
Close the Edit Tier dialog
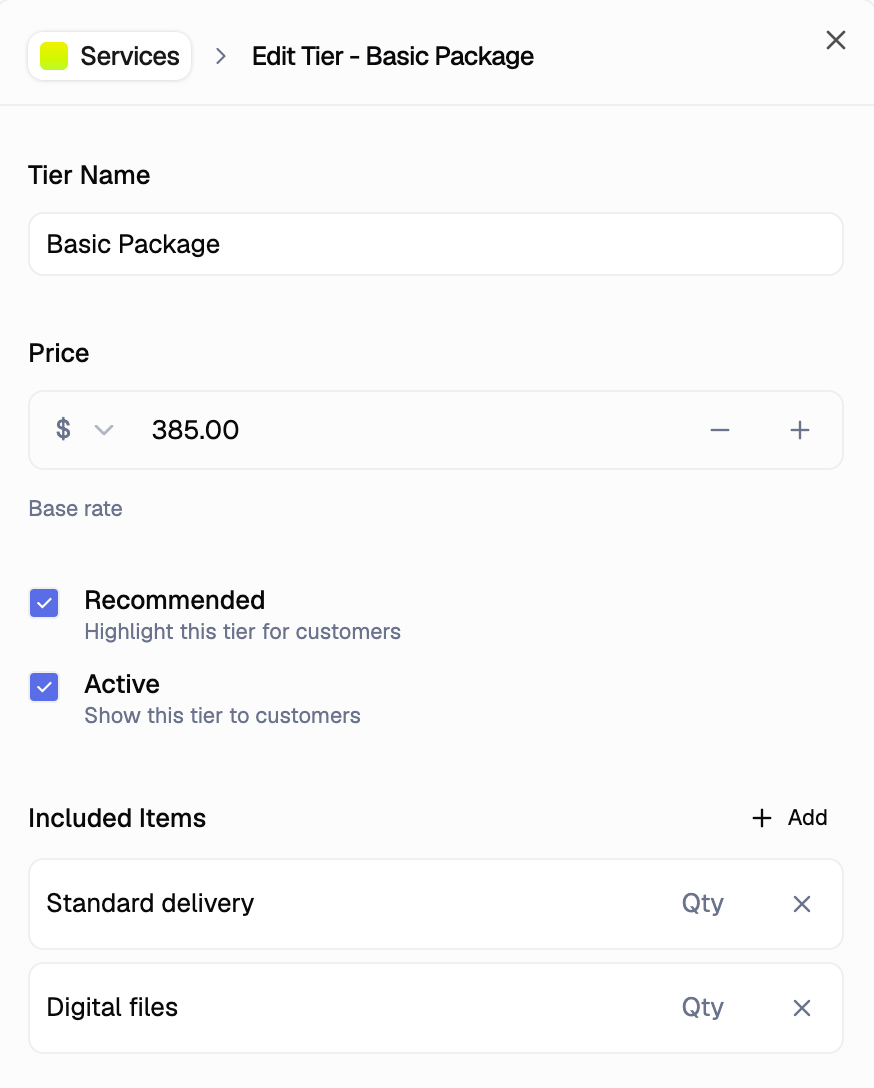click(836, 40)
